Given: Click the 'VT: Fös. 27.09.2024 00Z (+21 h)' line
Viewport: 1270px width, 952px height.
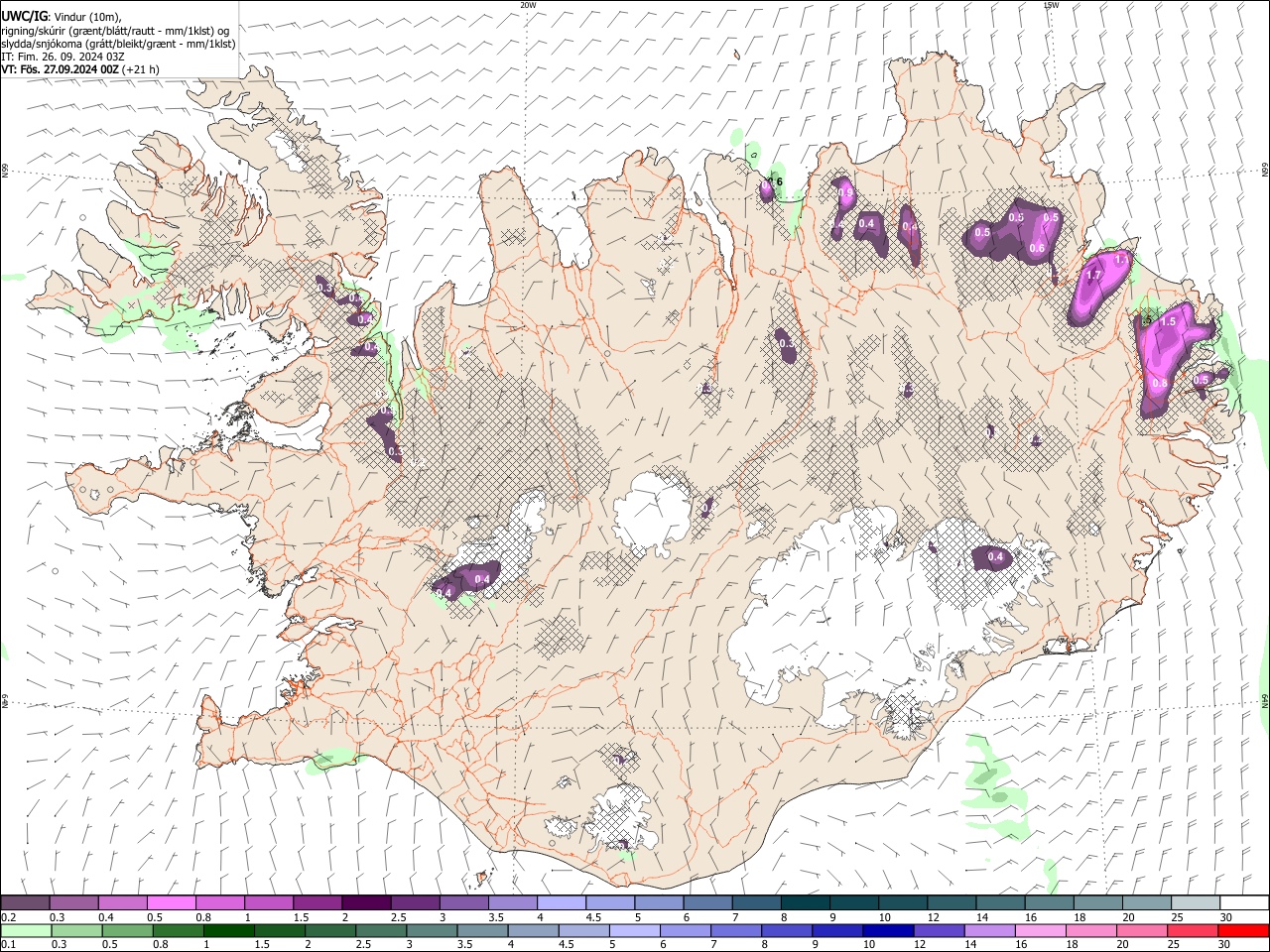Looking at the screenshot, I should pyautogui.click(x=80, y=69).
